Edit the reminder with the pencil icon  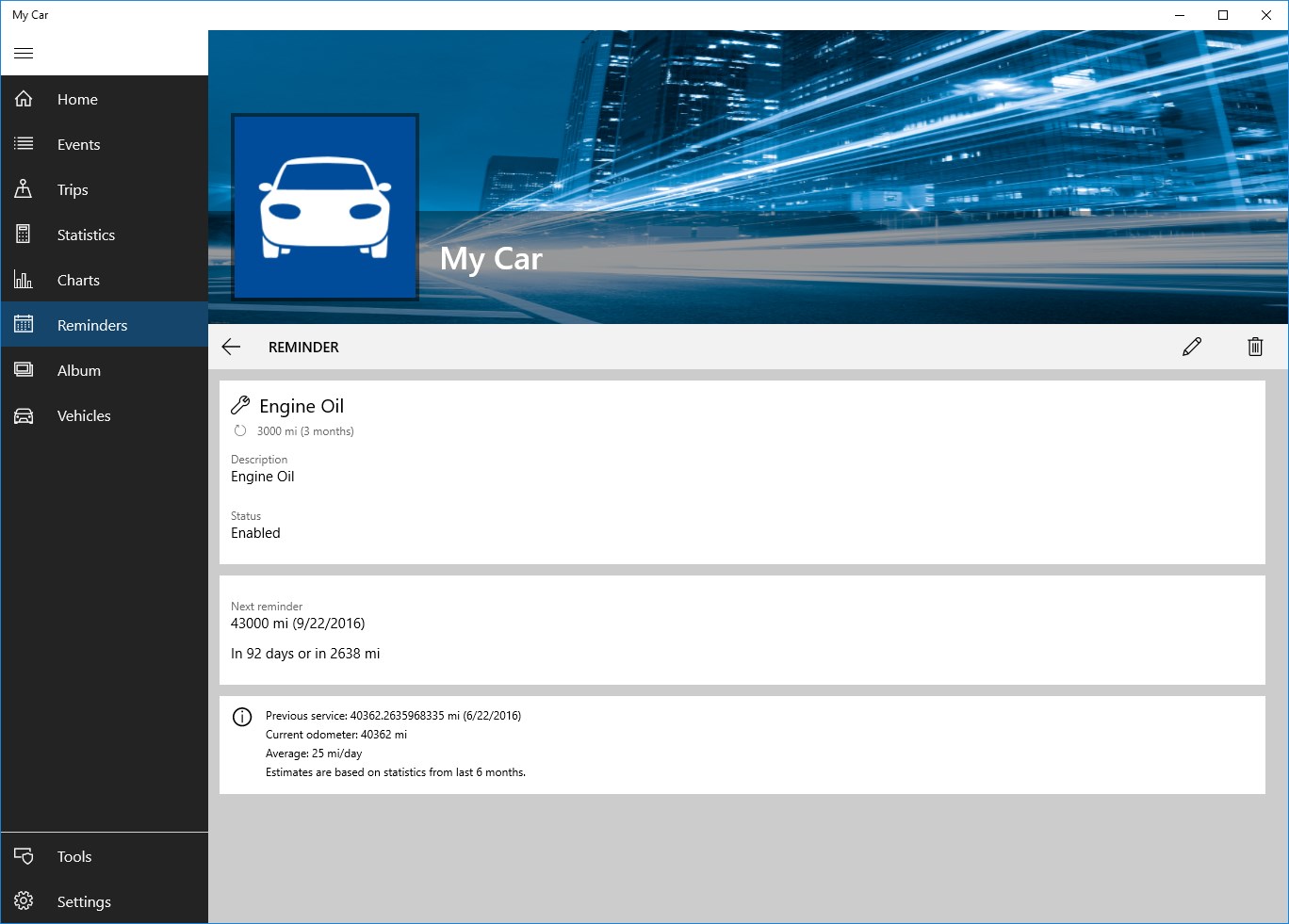pos(1191,347)
